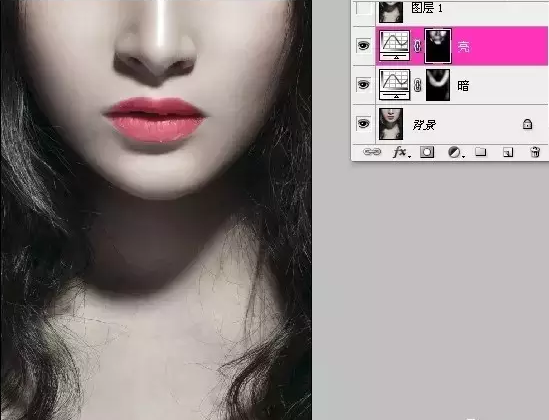Click the link layers chain icon
This screenshot has height=420, width=549.
(x=372, y=152)
